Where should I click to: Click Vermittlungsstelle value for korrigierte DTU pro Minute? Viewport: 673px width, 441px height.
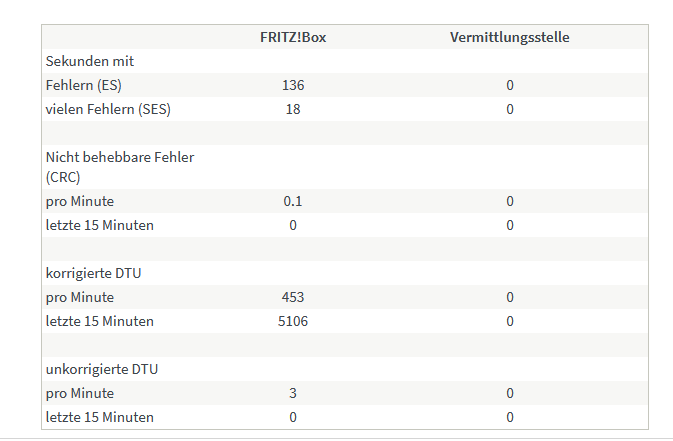coord(509,298)
